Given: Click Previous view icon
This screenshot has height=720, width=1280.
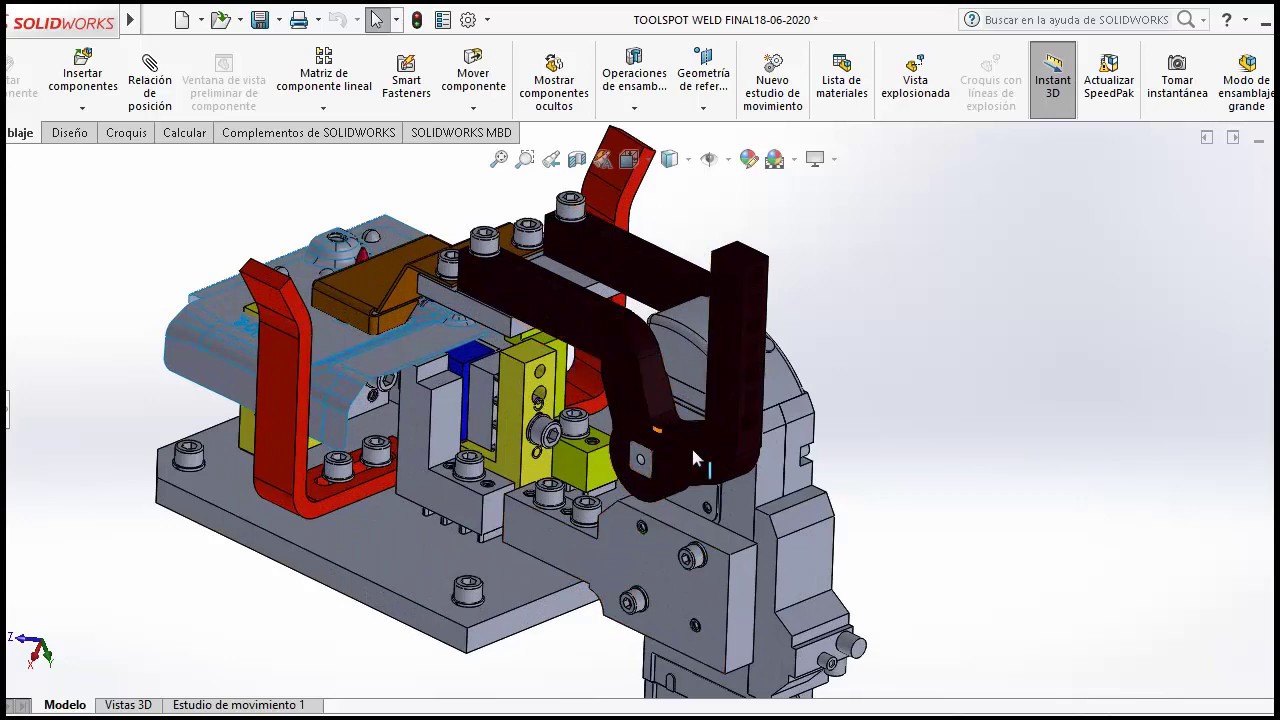Looking at the screenshot, I should click(x=551, y=159).
